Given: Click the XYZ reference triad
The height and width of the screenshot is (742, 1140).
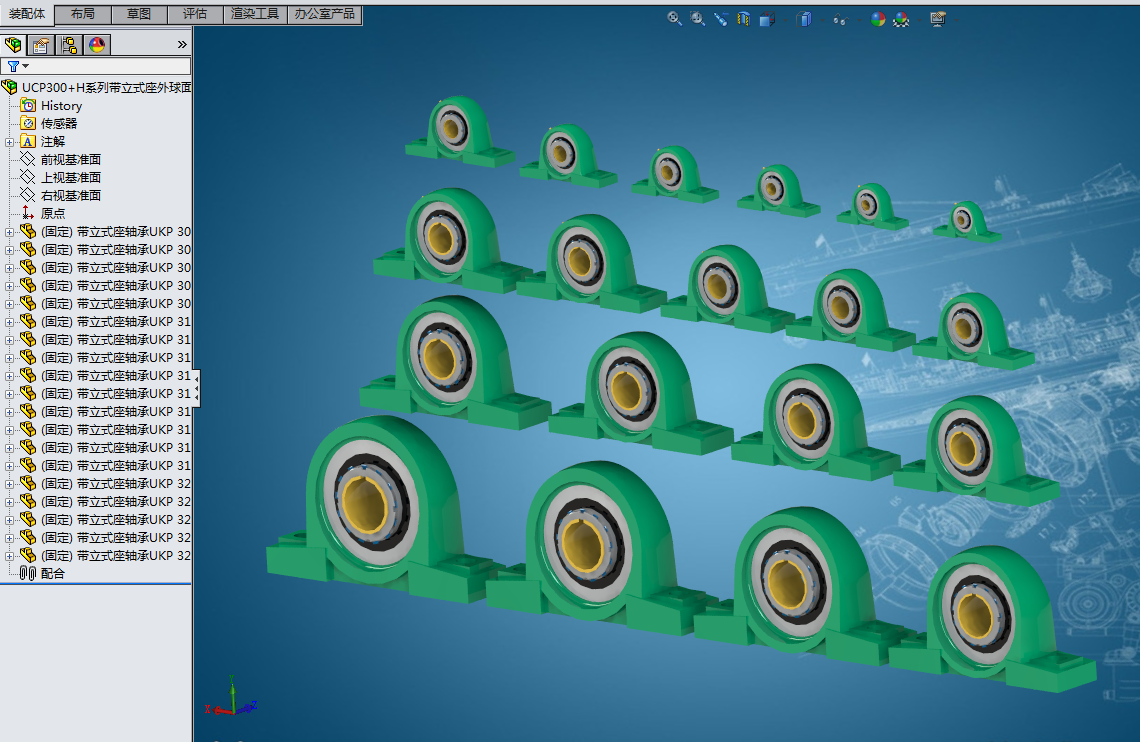Looking at the screenshot, I should tap(231, 698).
